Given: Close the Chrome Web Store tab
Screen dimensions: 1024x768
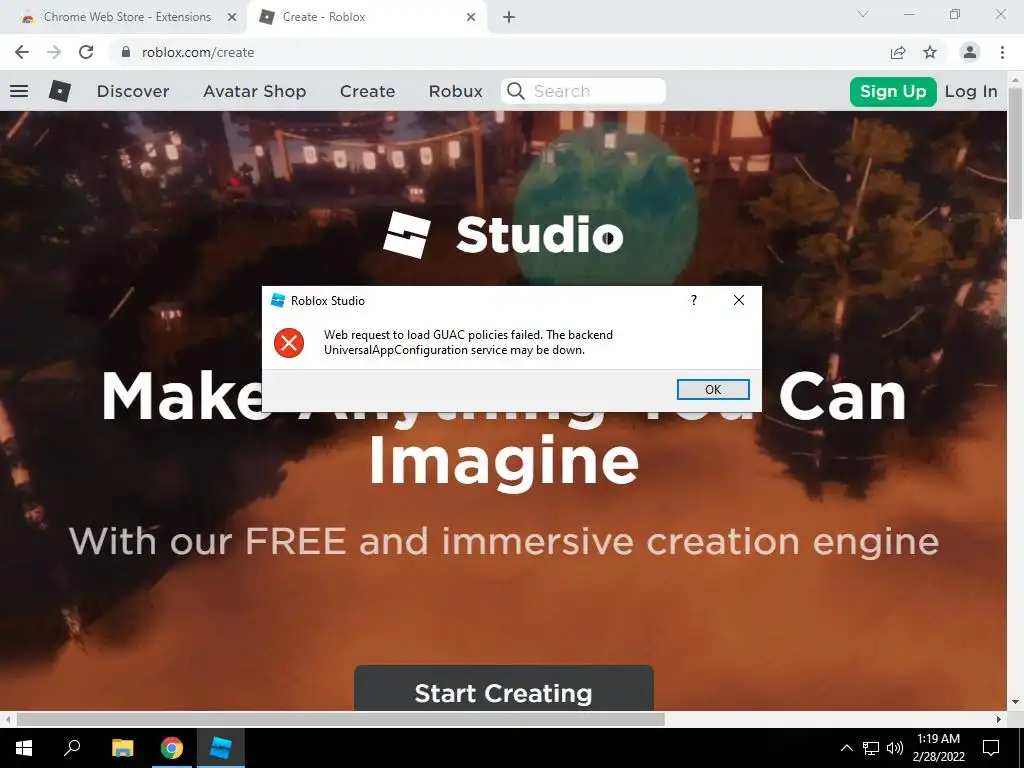Looking at the screenshot, I should point(232,17).
